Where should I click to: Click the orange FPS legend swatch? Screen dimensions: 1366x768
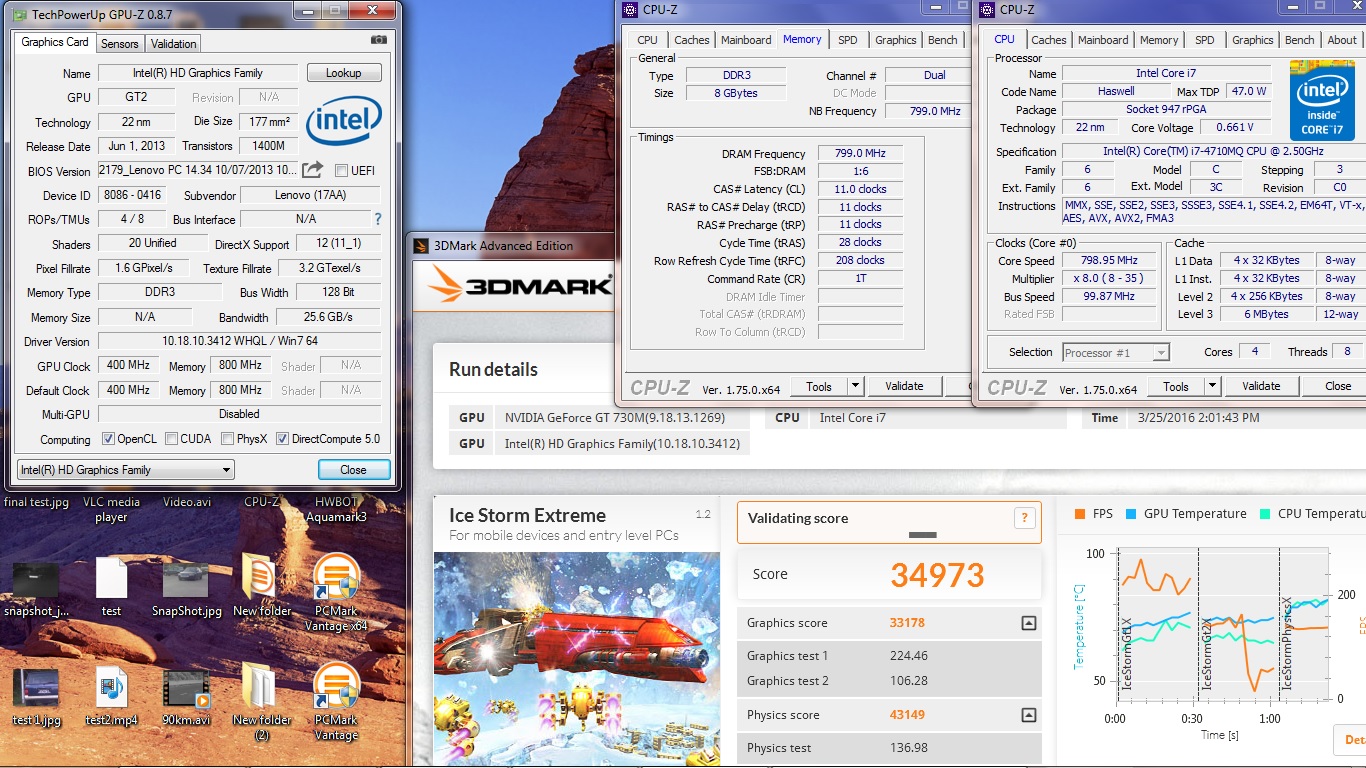click(x=1080, y=514)
